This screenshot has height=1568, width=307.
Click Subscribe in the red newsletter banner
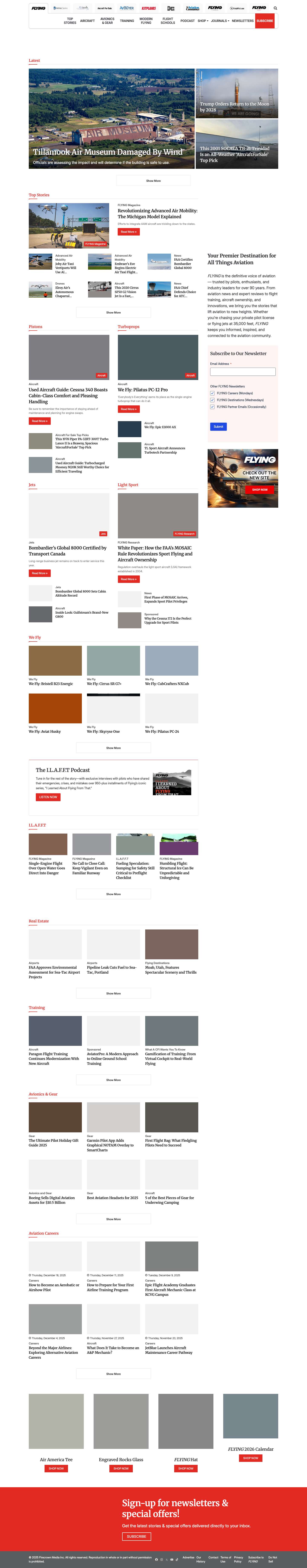136,1536
